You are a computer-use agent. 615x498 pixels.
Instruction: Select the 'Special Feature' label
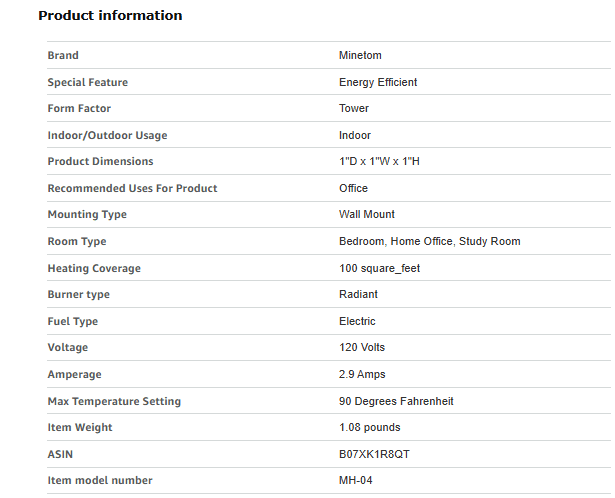[88, 82]
